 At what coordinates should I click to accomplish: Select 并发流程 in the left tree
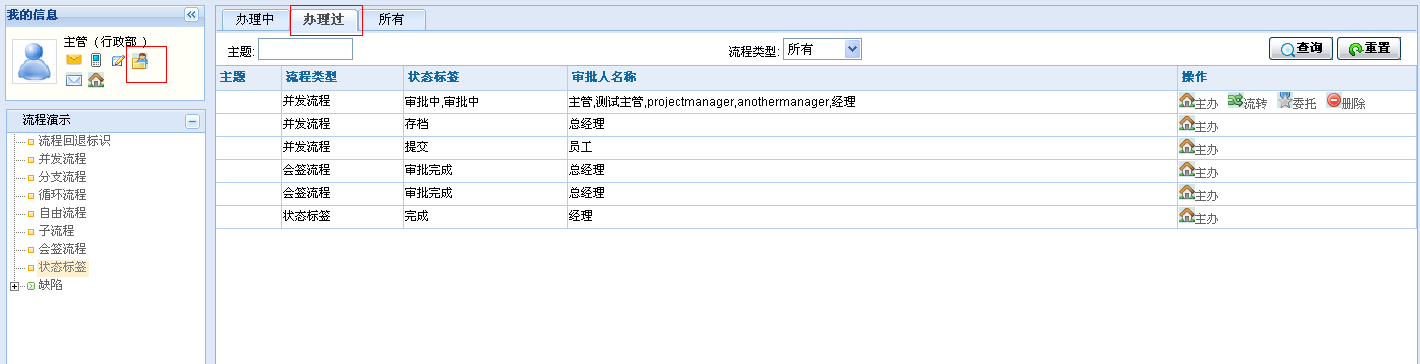click(x=62, y=159)
